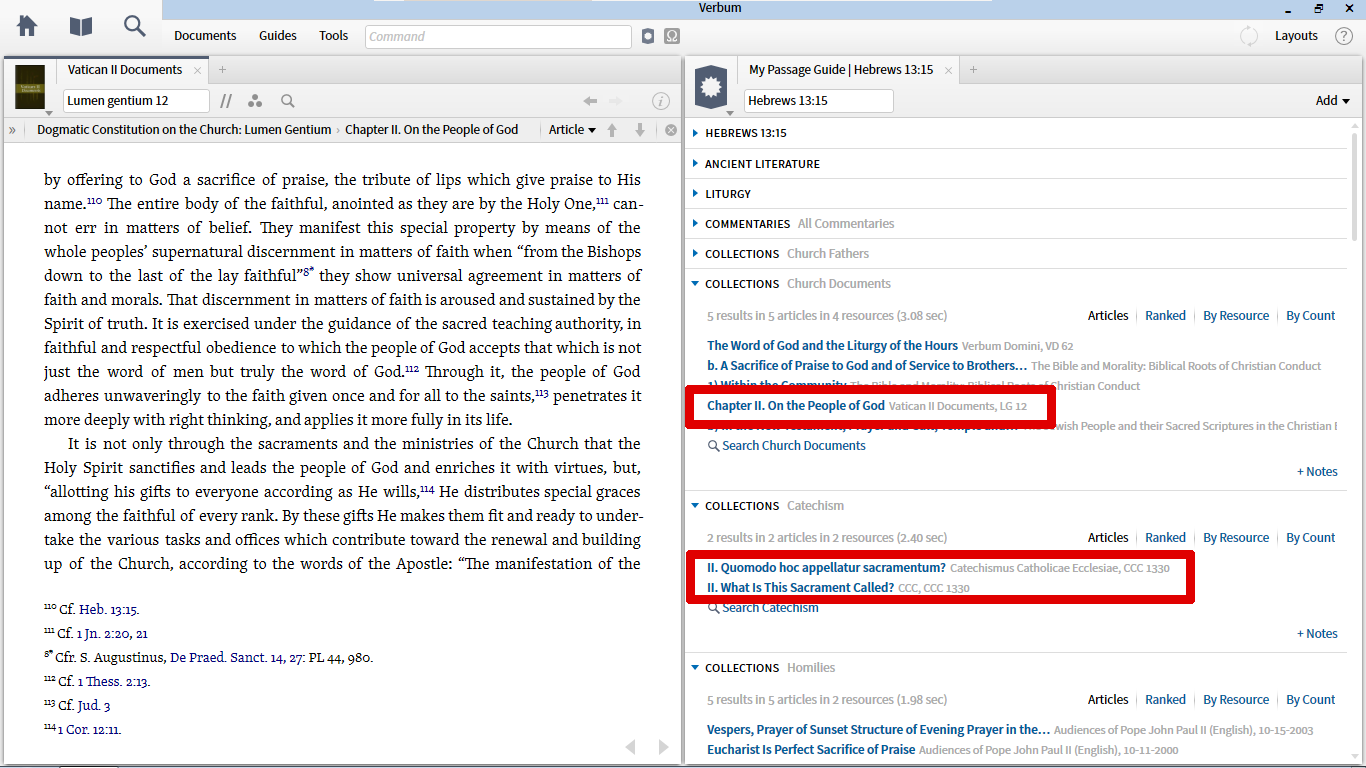Click the sync refresh icon near Layouts
The width and height of the screenshot is (1366, 768).
point(1249,36)
